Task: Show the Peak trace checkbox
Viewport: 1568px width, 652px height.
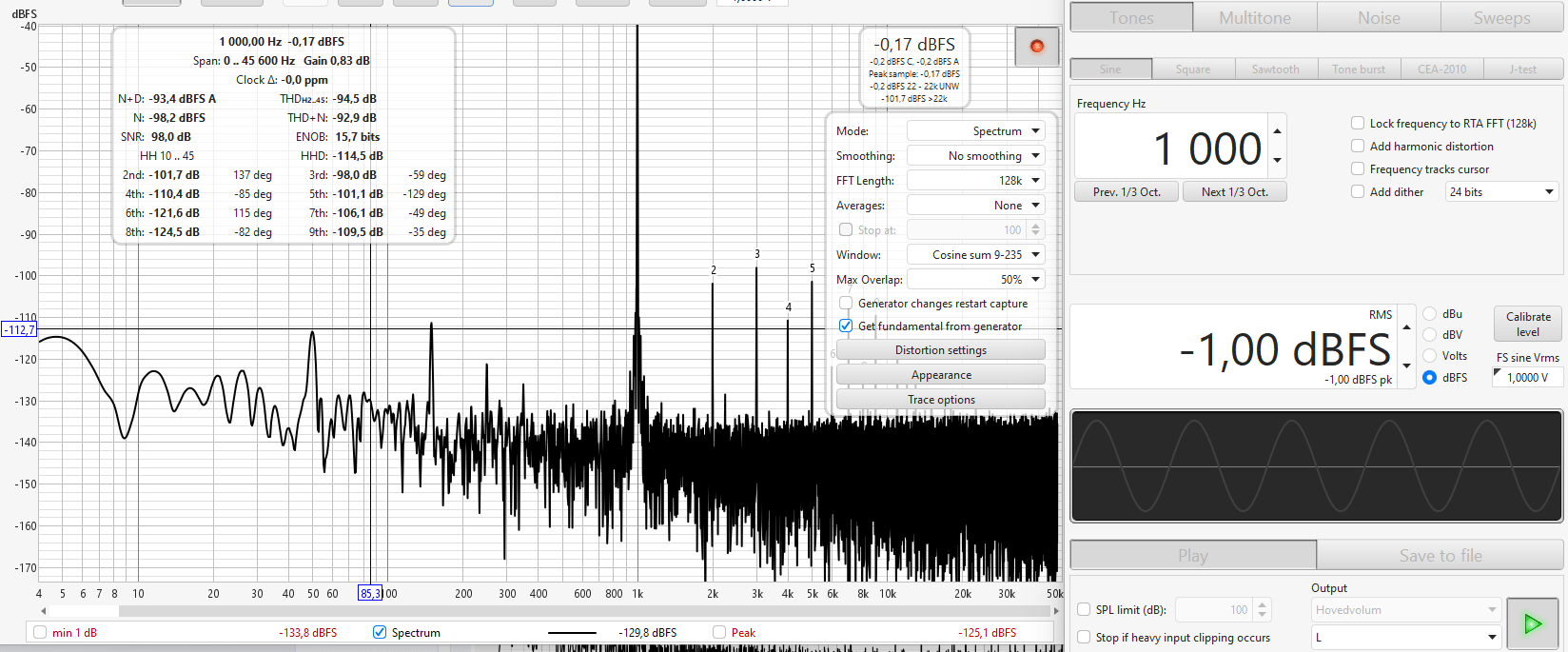Action: coord(719,632)
